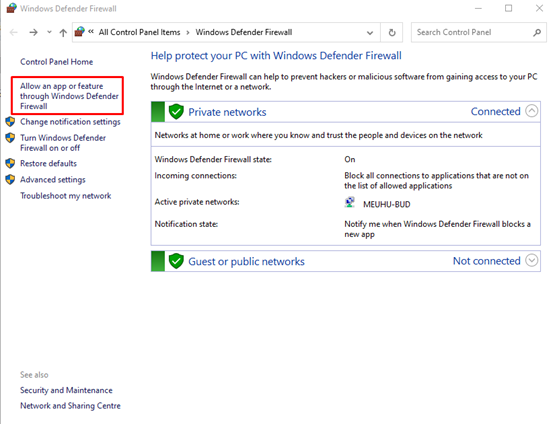The height and width of the screenshot is (424, 555).
Task: Click the firewall icon in address bar
Action: (80, 32)
